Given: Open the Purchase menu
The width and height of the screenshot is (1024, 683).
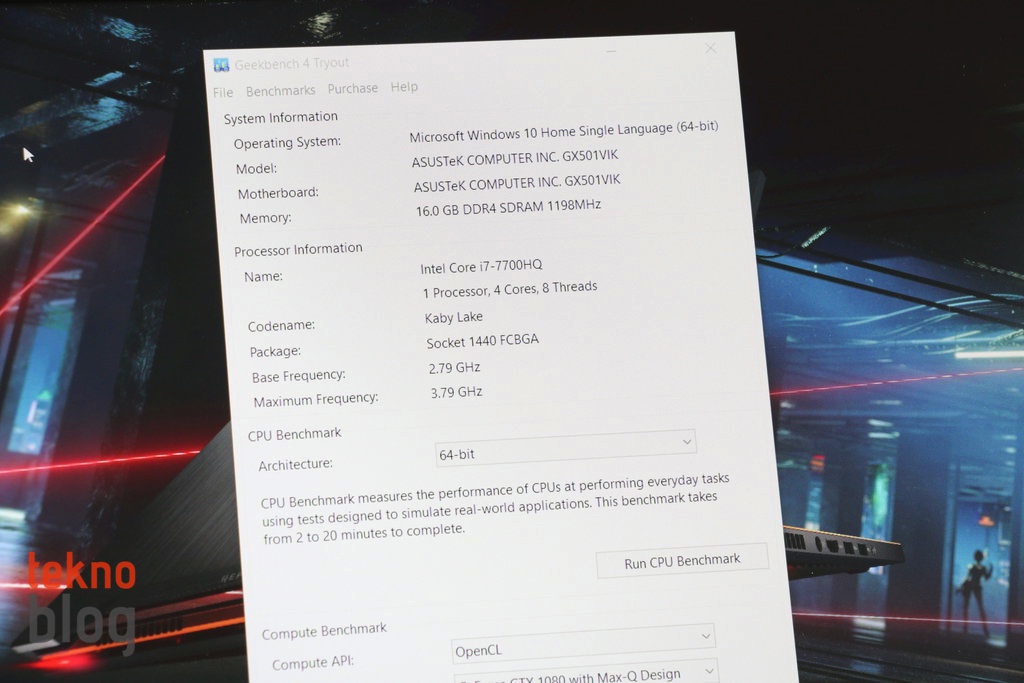Looking at the screenshot, I should pyautogui.click(x=353, y=88).
